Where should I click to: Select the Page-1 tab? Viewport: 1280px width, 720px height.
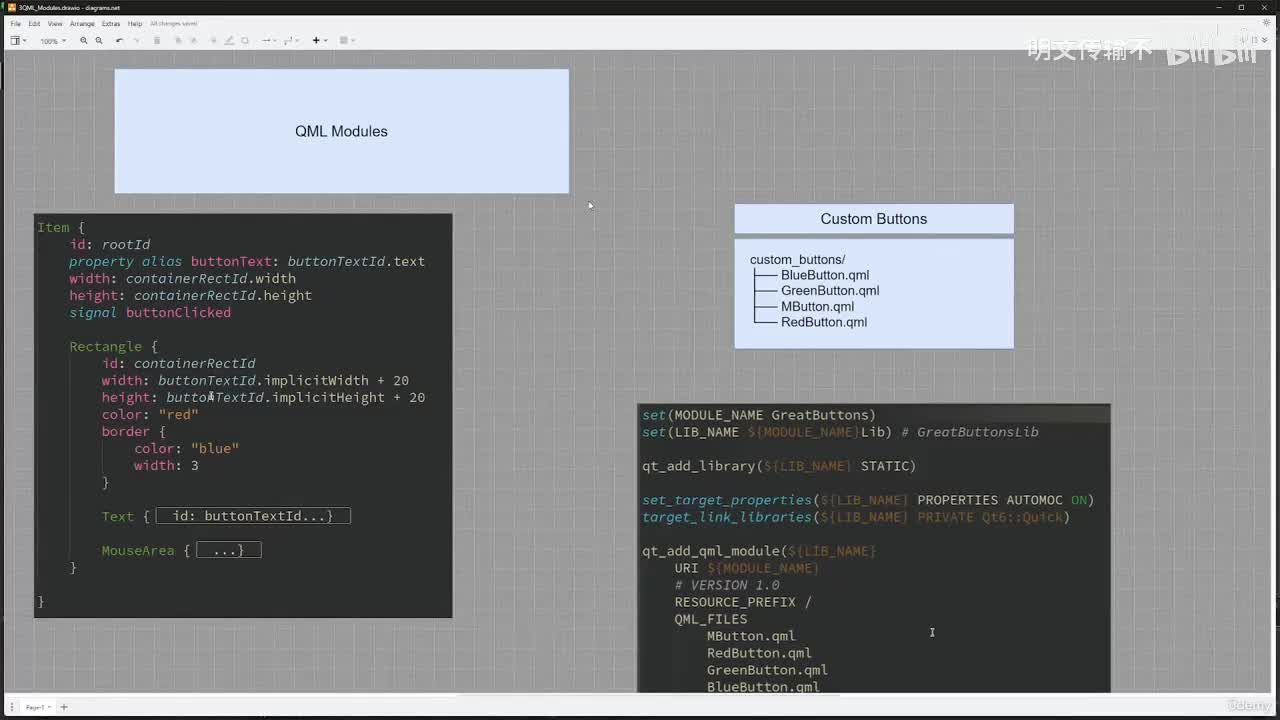tap(35, 707)
